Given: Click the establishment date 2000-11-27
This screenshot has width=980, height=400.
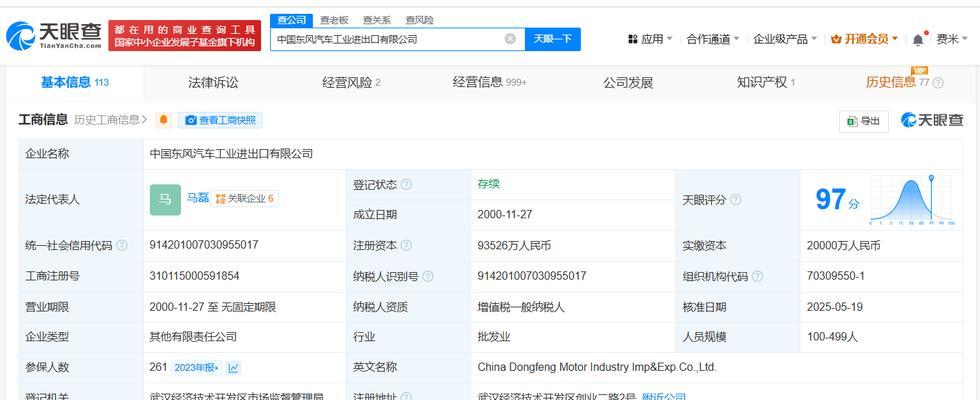Looking at the screenshot, I should tap(504, 214).
